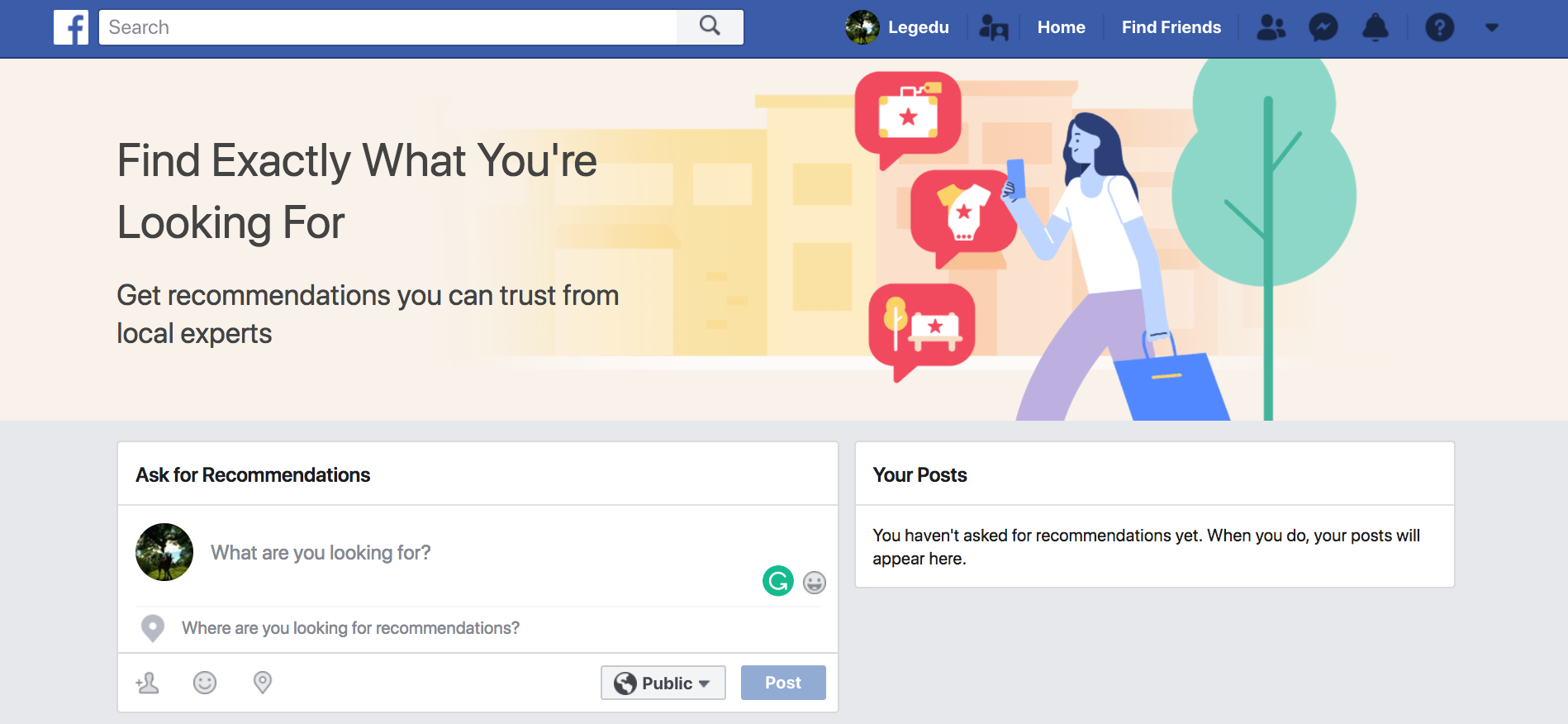This screenshot has width=1568, height=724.
Task: Add a feeling/activity with the smiley icon
Action: click(x=205, y=683)
